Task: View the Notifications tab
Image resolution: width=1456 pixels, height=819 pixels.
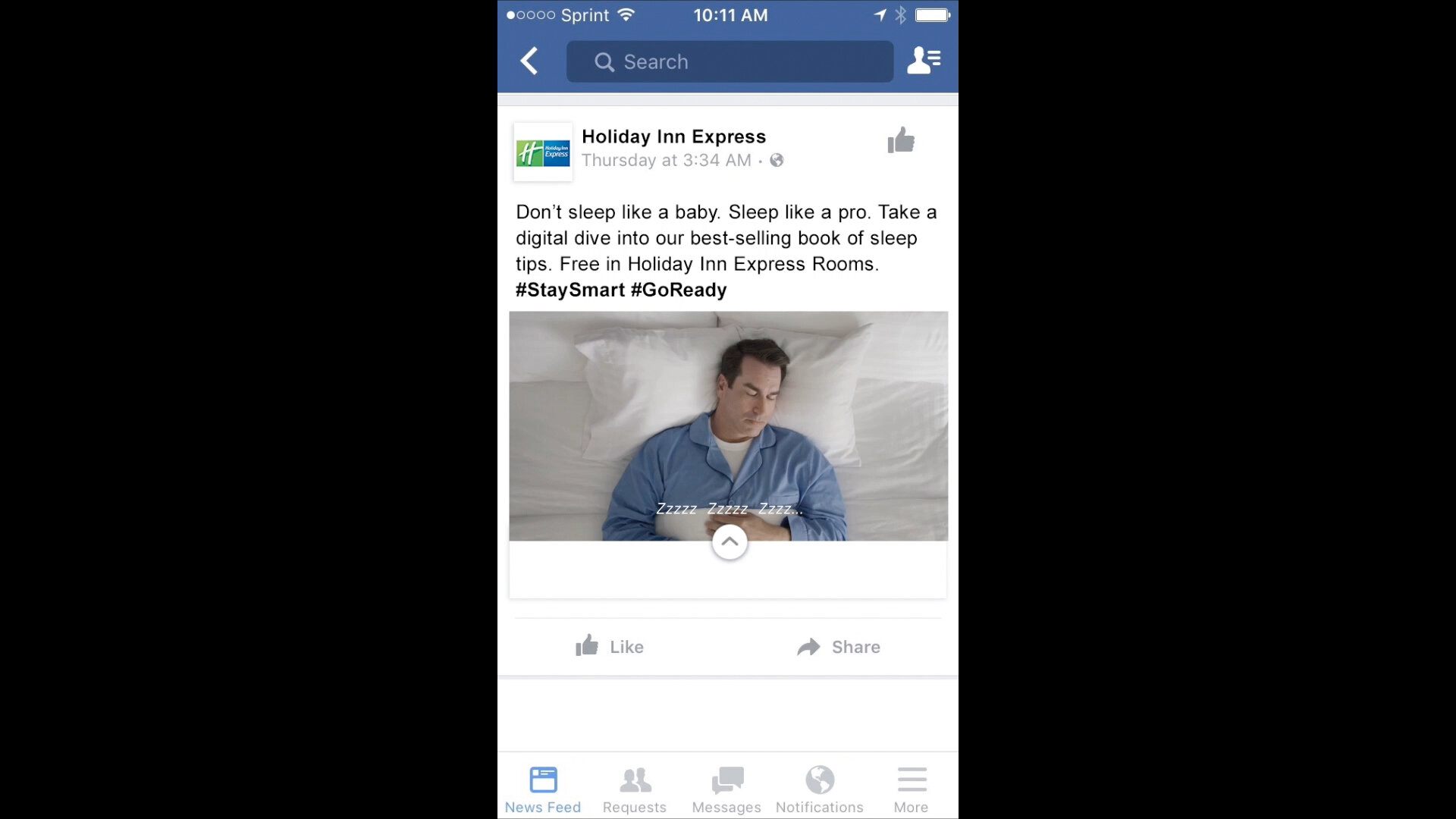Action: tap(820, 789)
